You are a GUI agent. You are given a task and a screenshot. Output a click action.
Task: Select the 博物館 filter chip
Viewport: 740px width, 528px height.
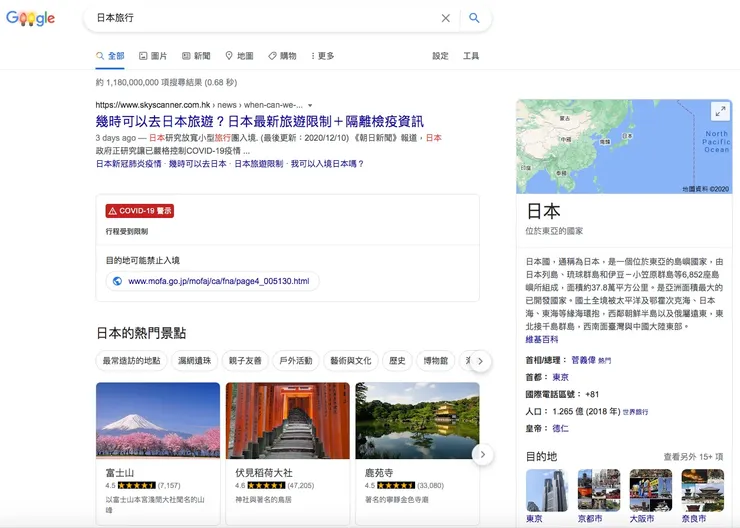pyautogui.click(x=435, y=361)
